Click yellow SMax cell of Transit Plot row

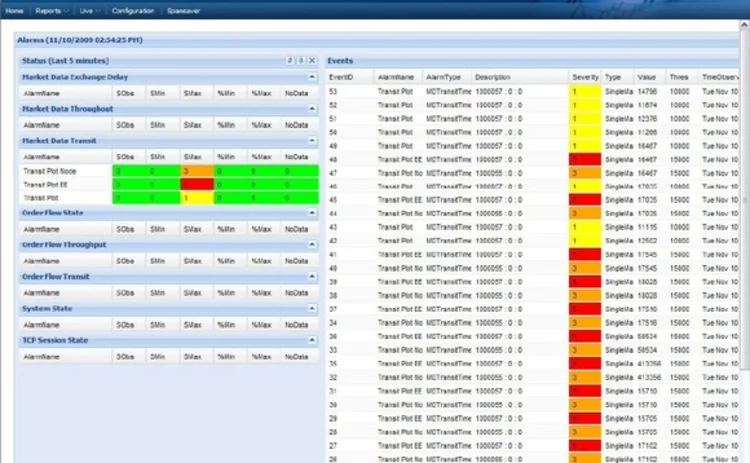[197, 198]
